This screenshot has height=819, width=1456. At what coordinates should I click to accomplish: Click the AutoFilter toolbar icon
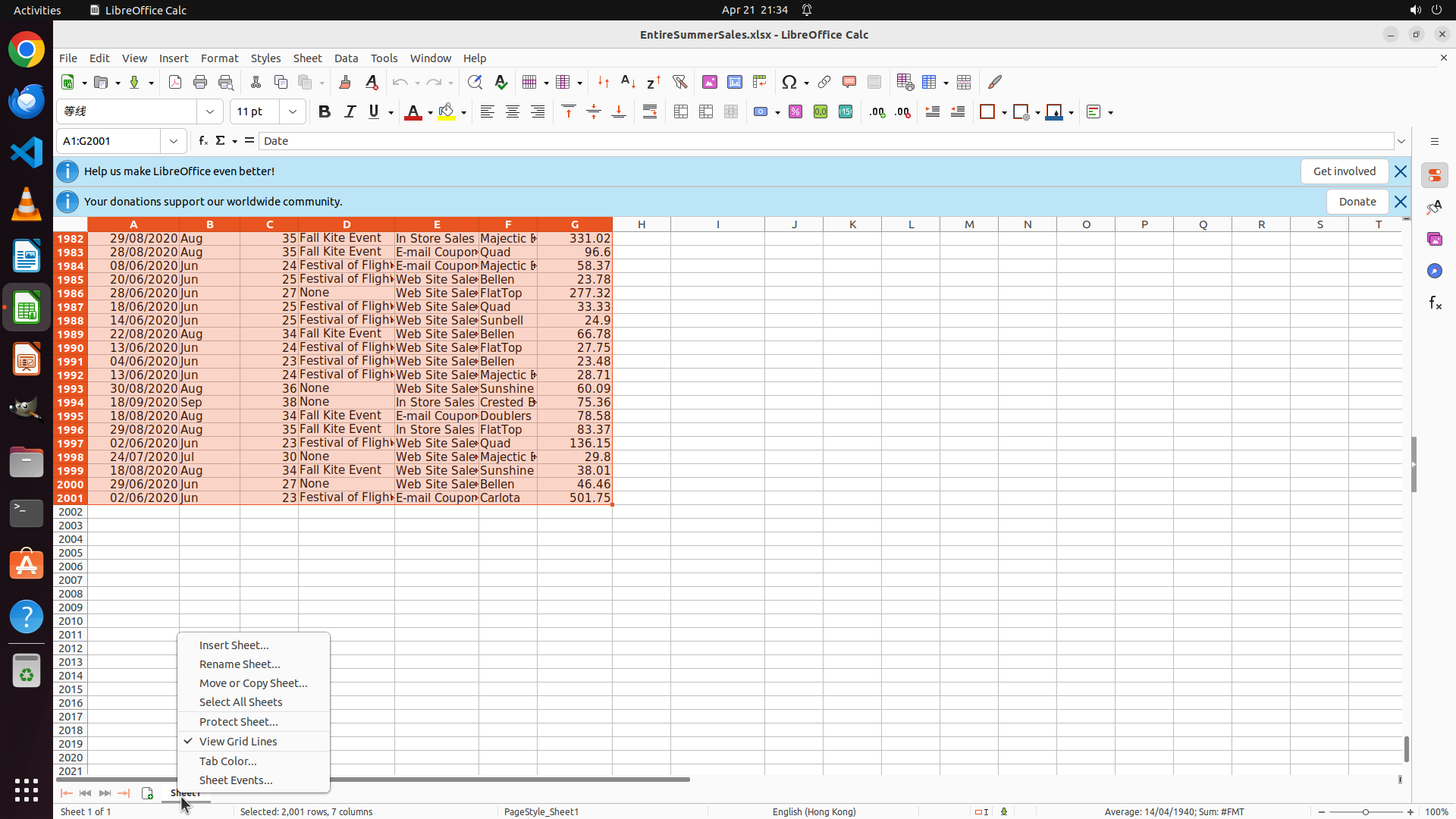click(679, 82)
